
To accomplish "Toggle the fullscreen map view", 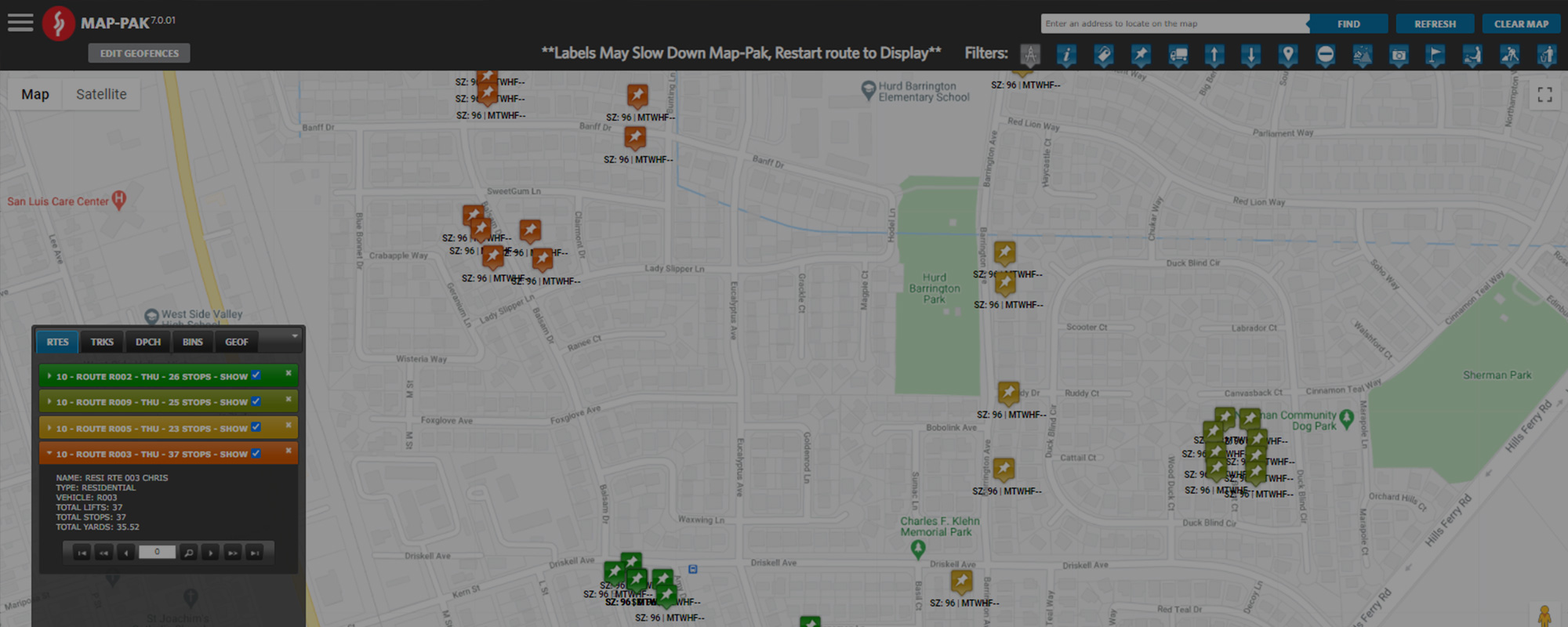I will point(1544,95).
